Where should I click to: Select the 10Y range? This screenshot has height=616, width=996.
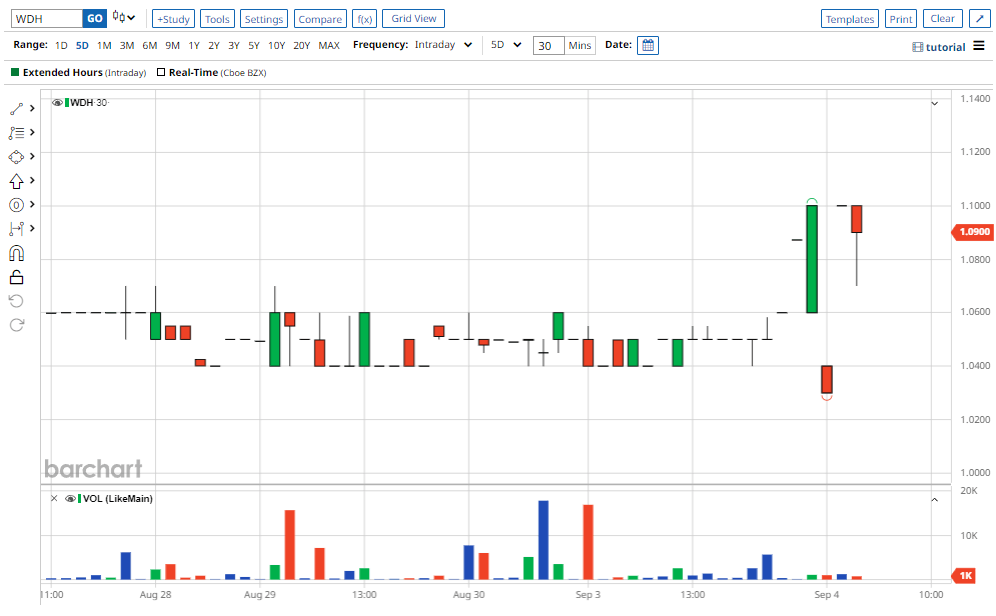click(276, 46)
